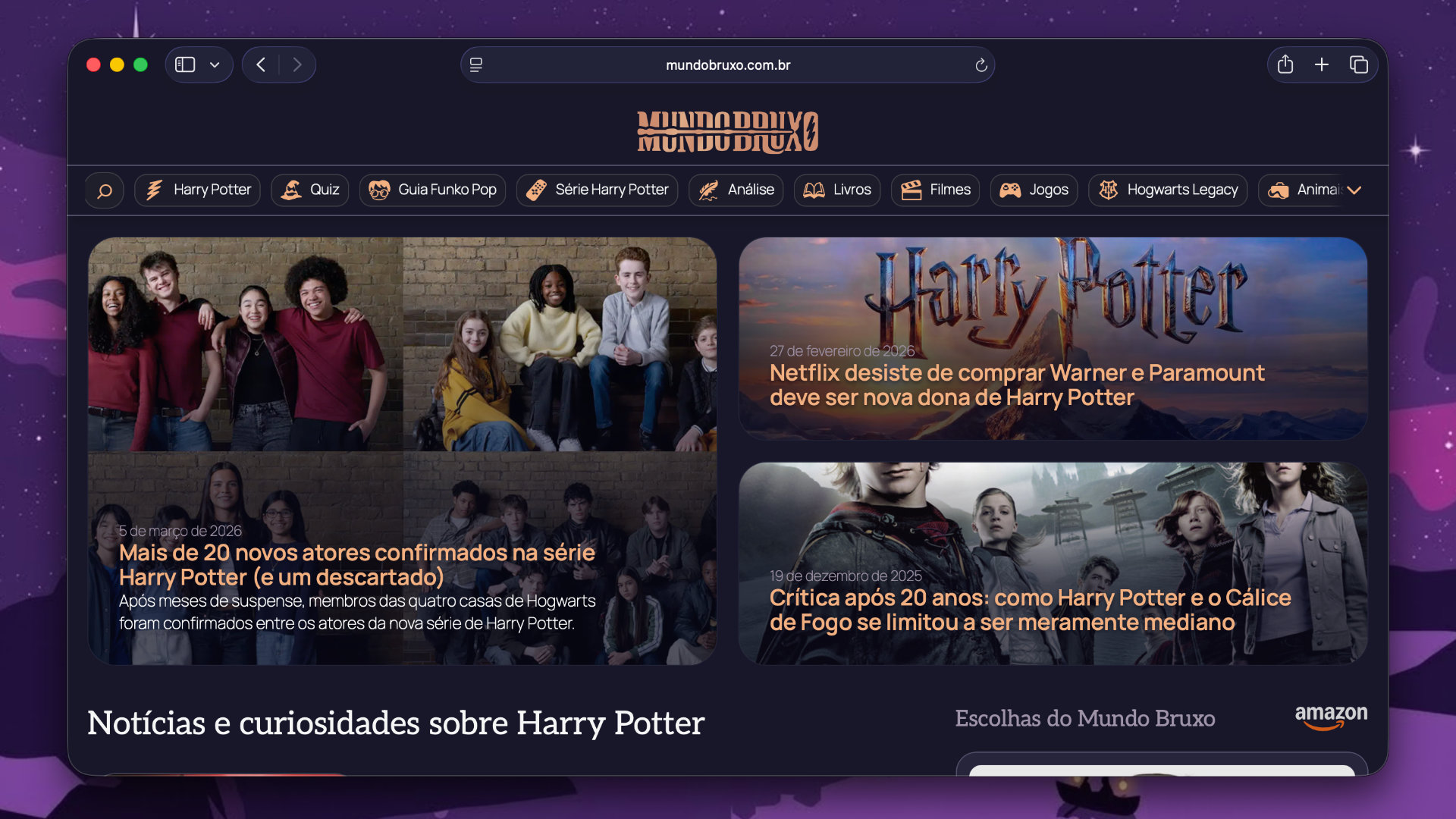Open a new tab with plus icon
The height and width of the screenshot is (819, 1456).
[1322, 64]
